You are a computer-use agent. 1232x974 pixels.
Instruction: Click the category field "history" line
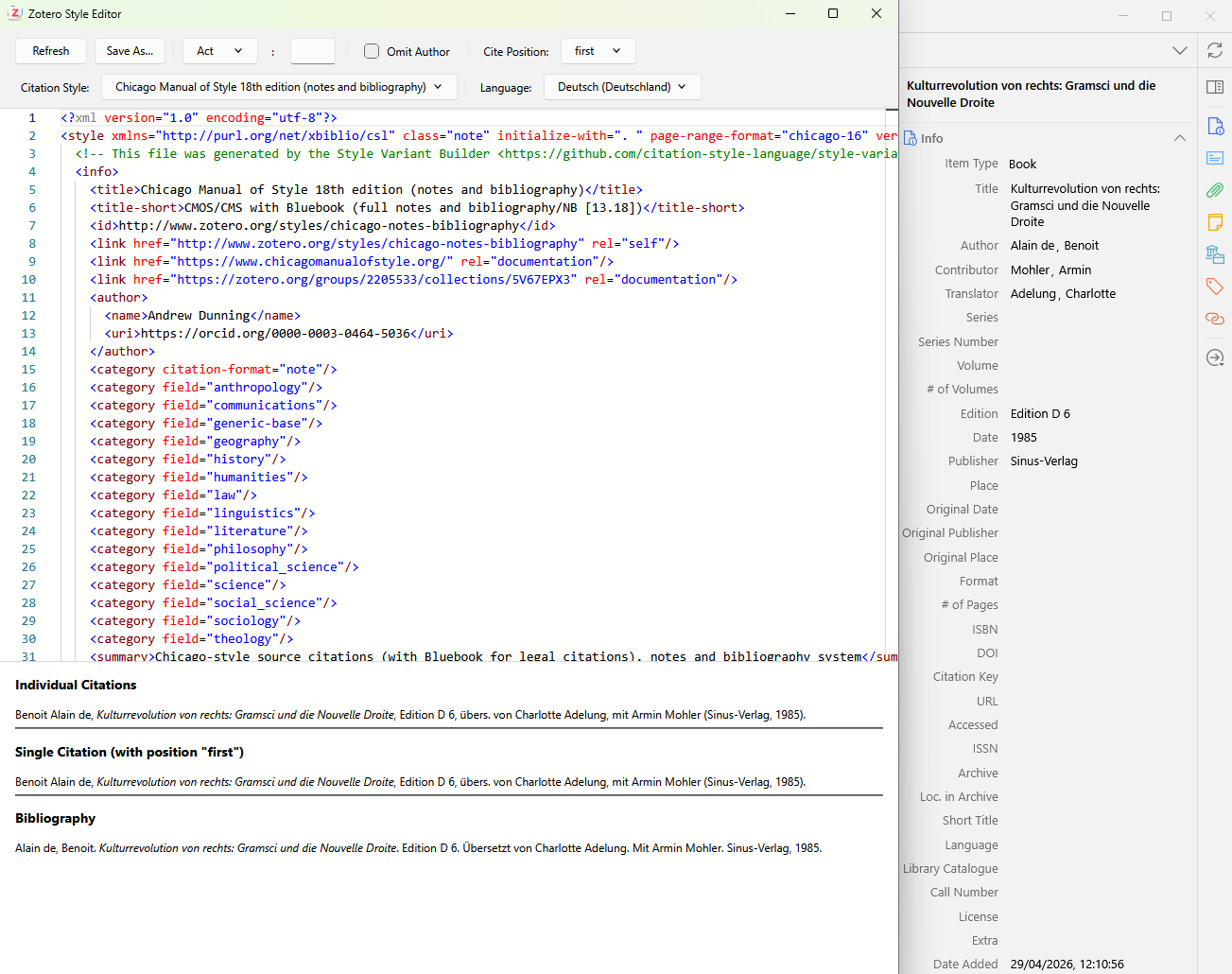188,460
